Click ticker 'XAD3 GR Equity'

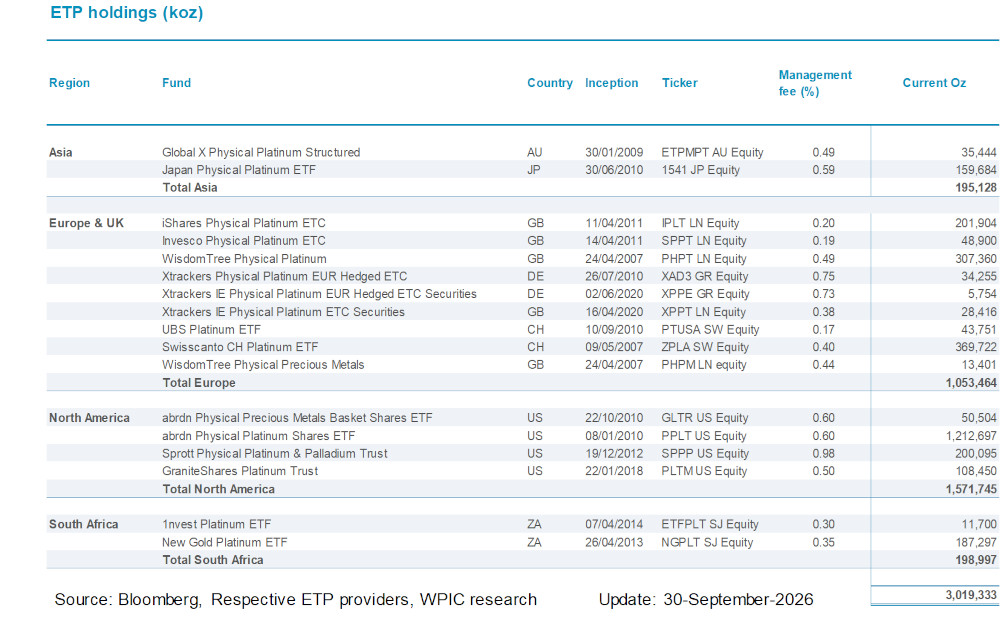(705, 276)
